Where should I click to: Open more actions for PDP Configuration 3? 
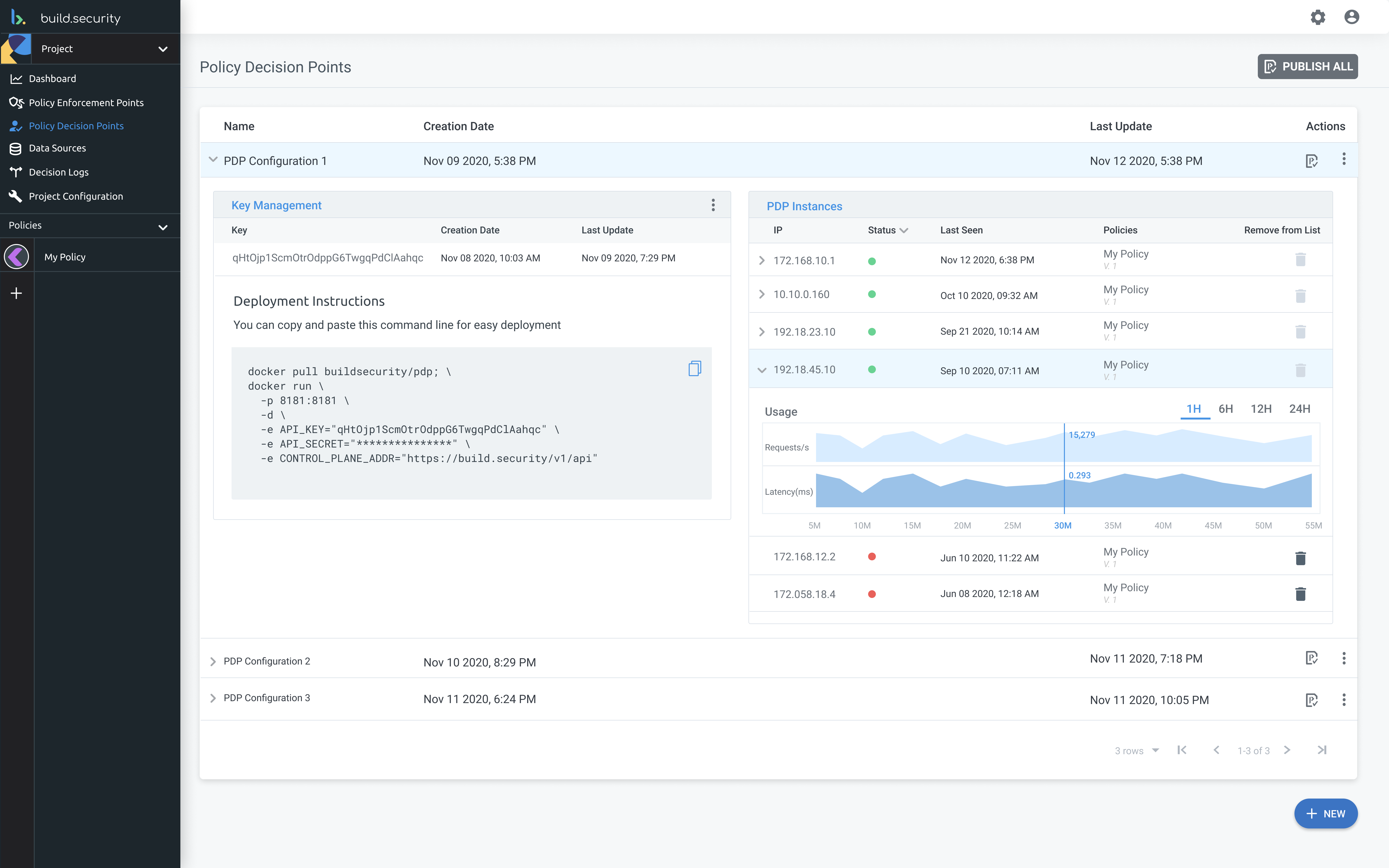(x=1344, y=700)
